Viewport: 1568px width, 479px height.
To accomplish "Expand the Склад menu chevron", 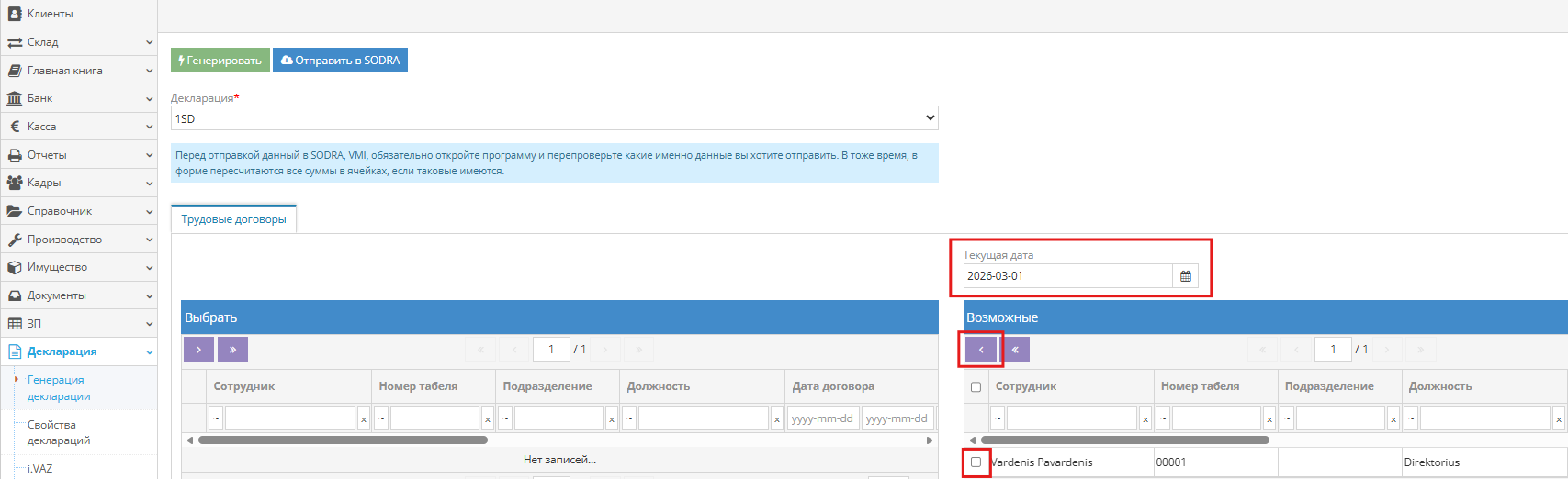I will (149, 42).
